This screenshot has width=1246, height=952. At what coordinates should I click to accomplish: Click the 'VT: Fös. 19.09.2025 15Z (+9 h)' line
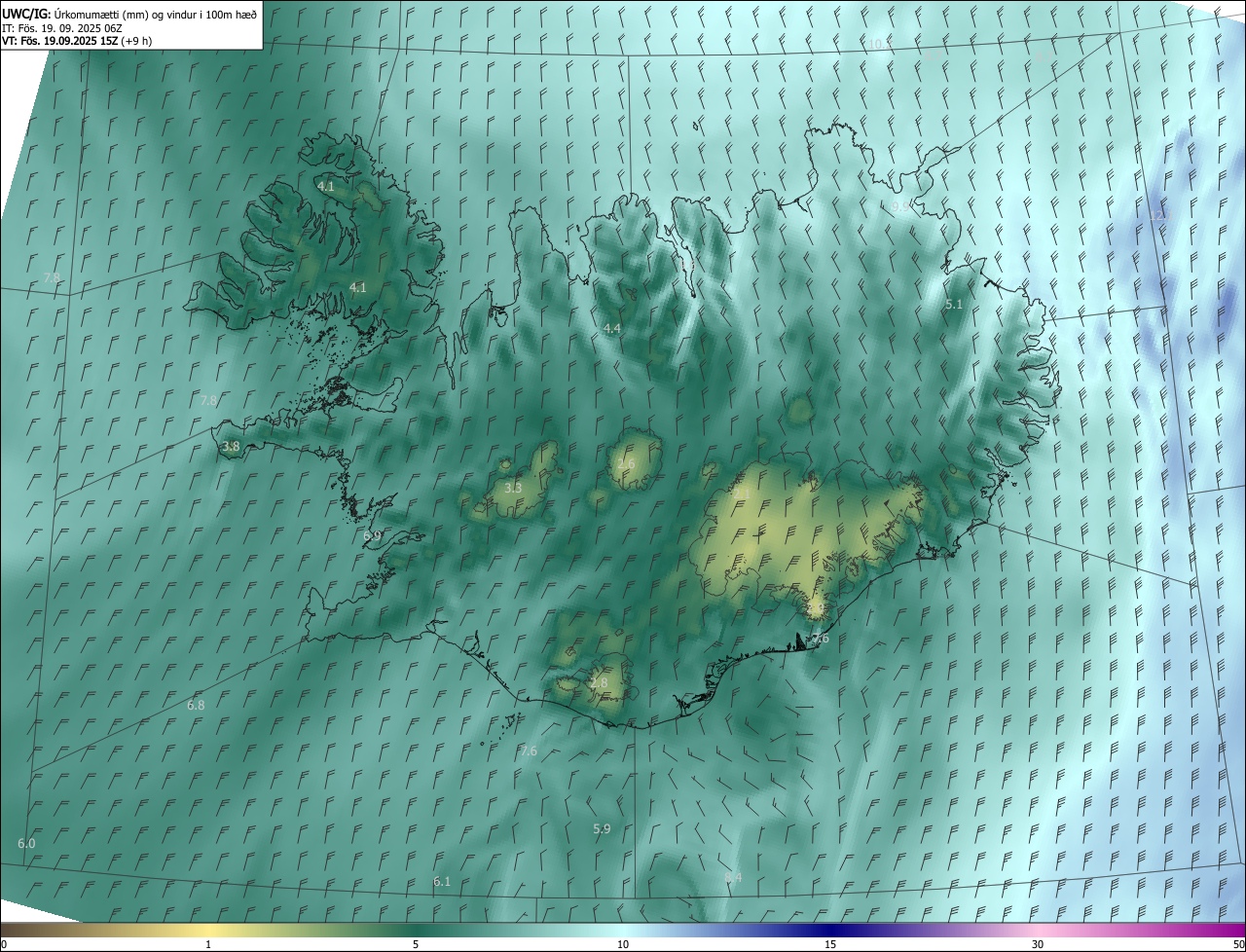[x=77, y=41]
